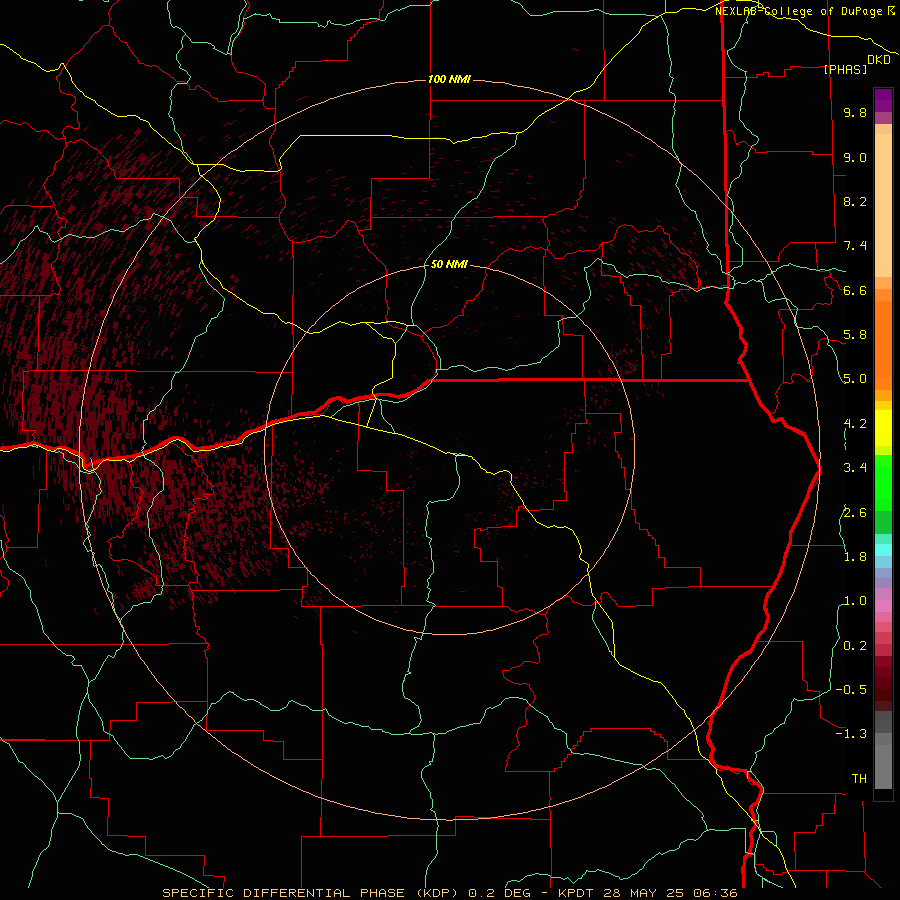Click the -1.3 value on the legend

851,734
